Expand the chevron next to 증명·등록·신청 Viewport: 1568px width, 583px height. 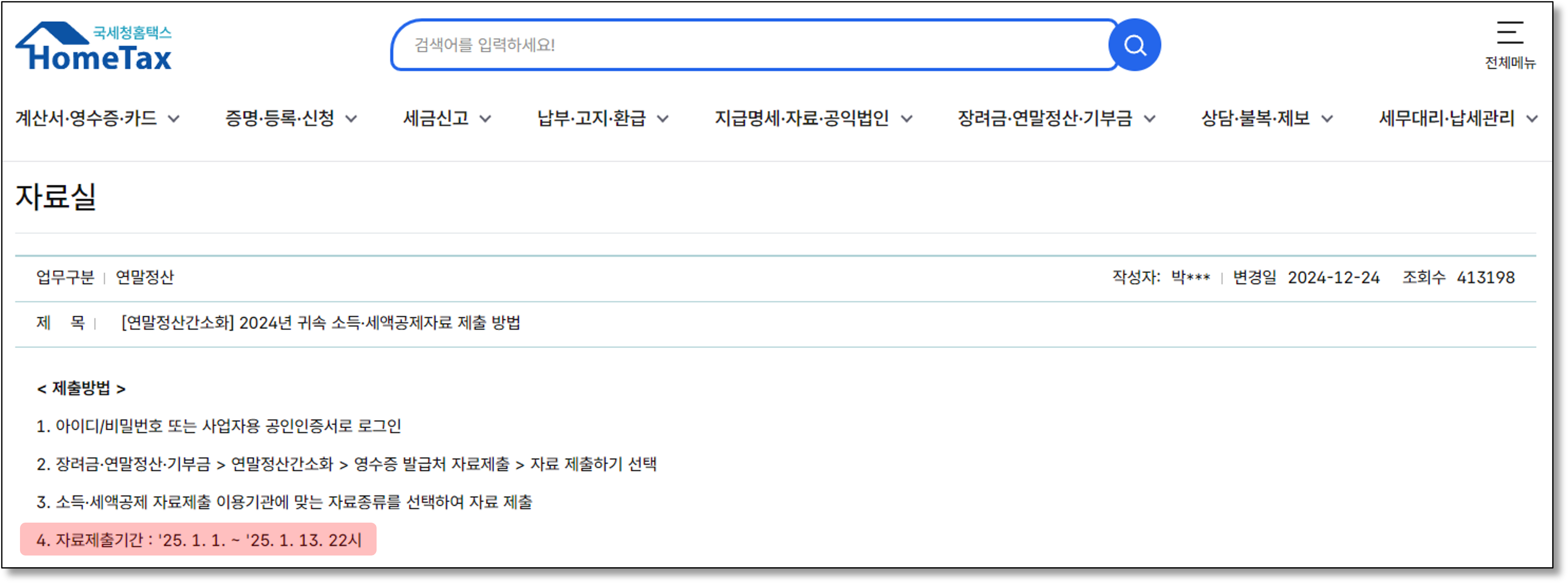click(351, 119)
